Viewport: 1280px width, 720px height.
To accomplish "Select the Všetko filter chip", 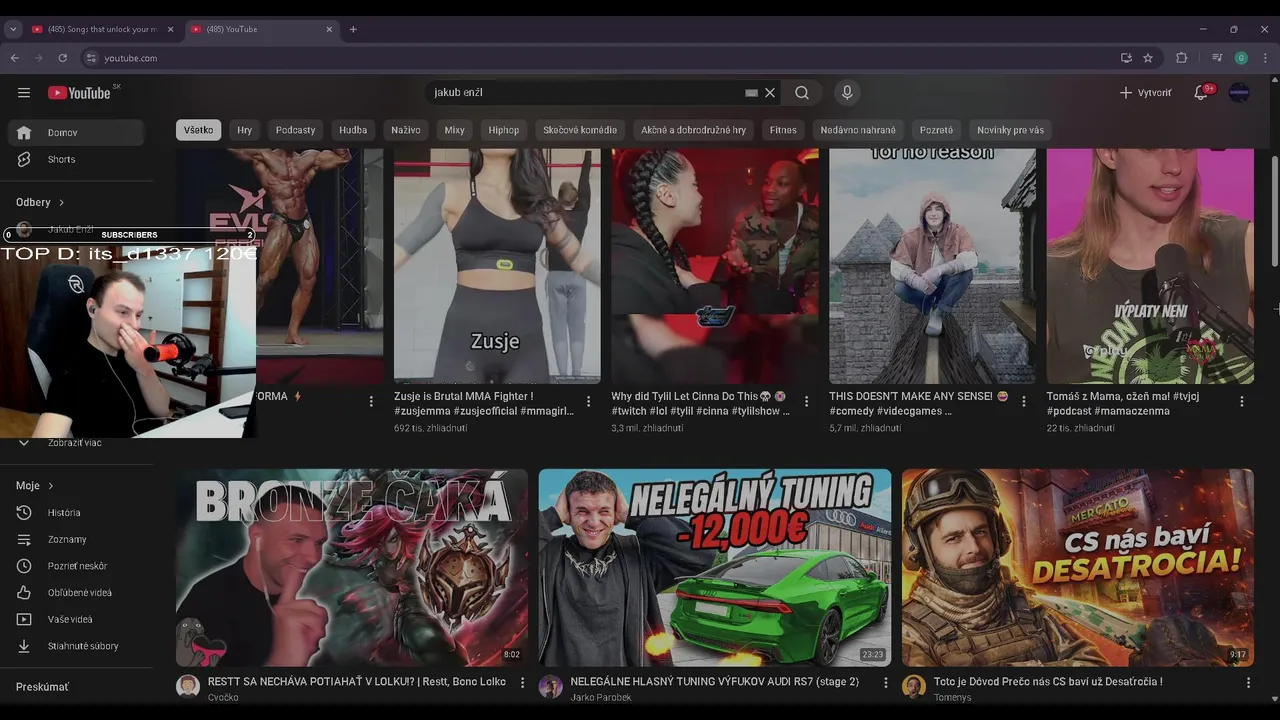I will point(198,130).
